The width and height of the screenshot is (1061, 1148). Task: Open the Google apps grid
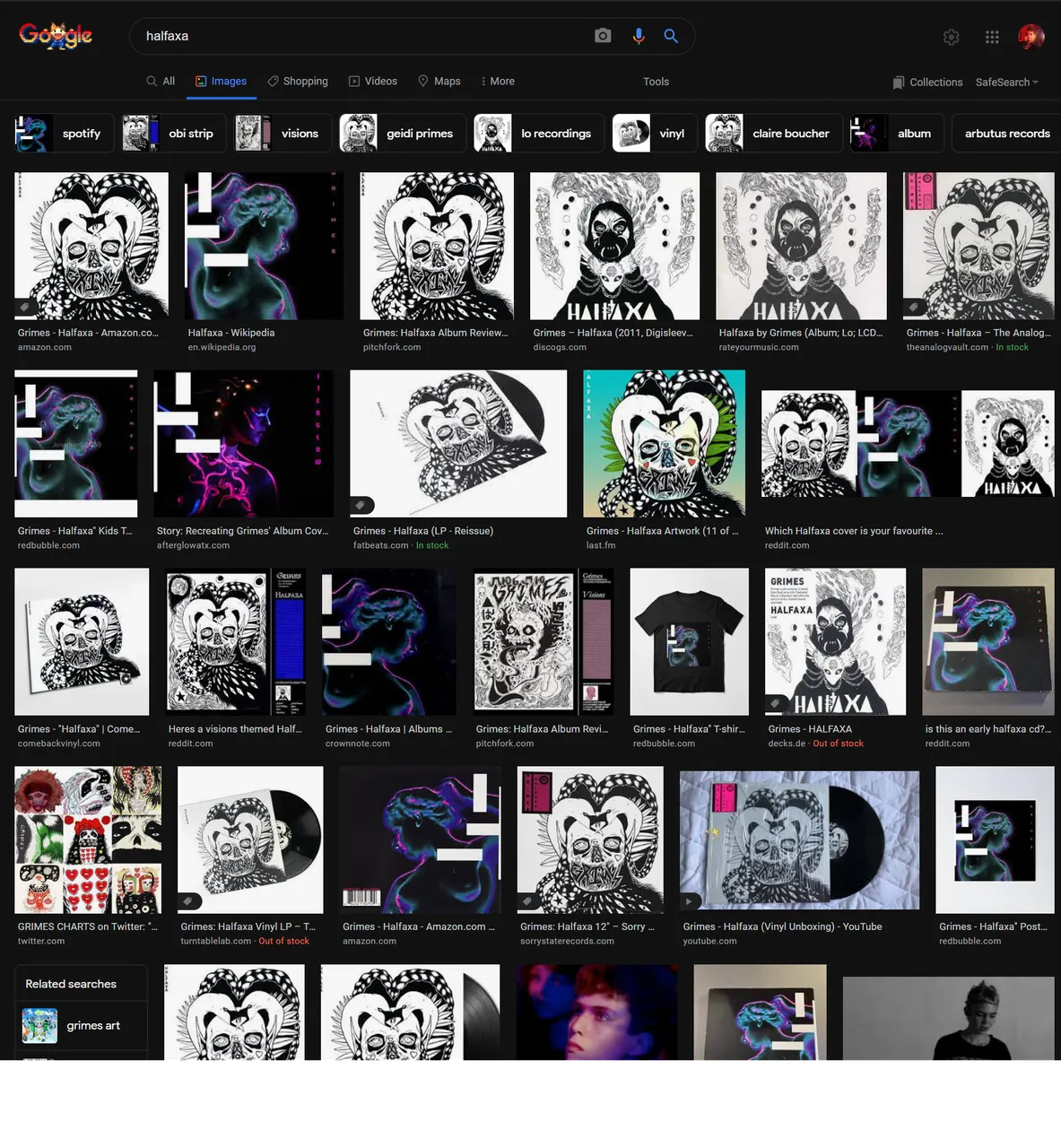pos(992,37)
